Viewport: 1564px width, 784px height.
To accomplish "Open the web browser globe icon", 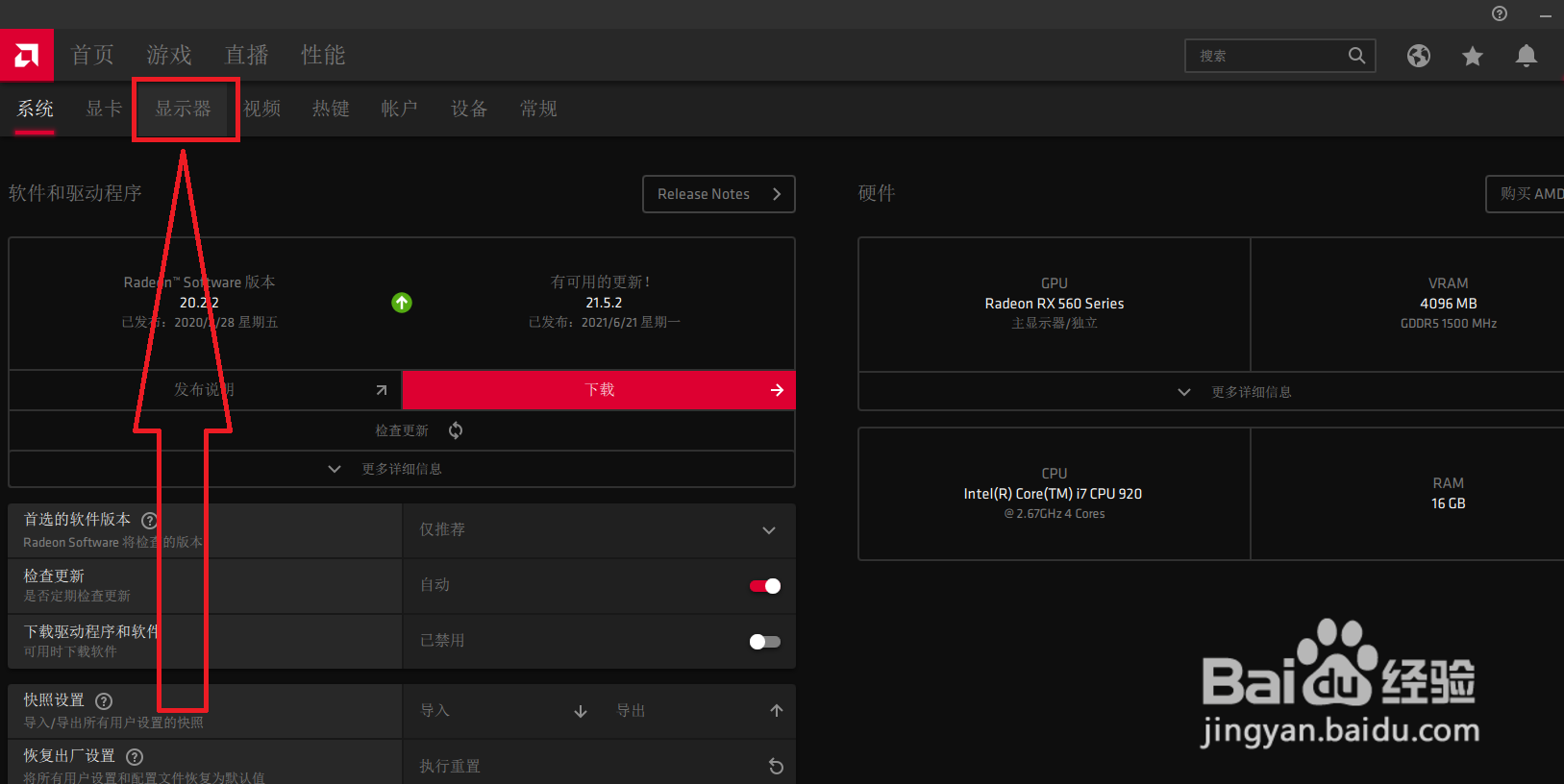I will pos(1419,56).
